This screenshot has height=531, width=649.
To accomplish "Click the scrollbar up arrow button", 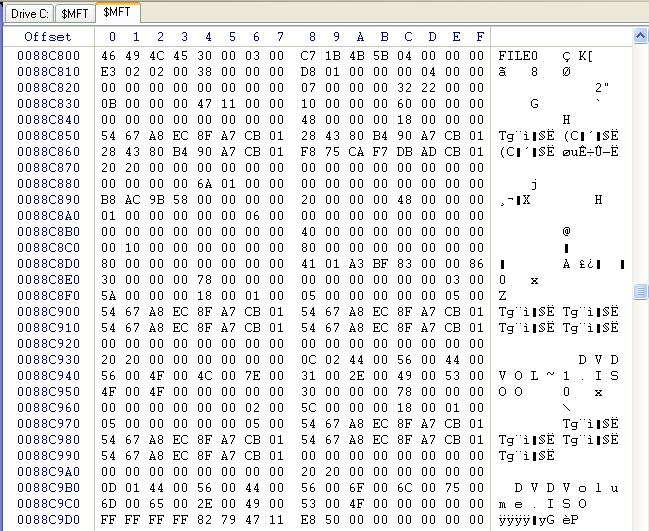I will (640, 37).
